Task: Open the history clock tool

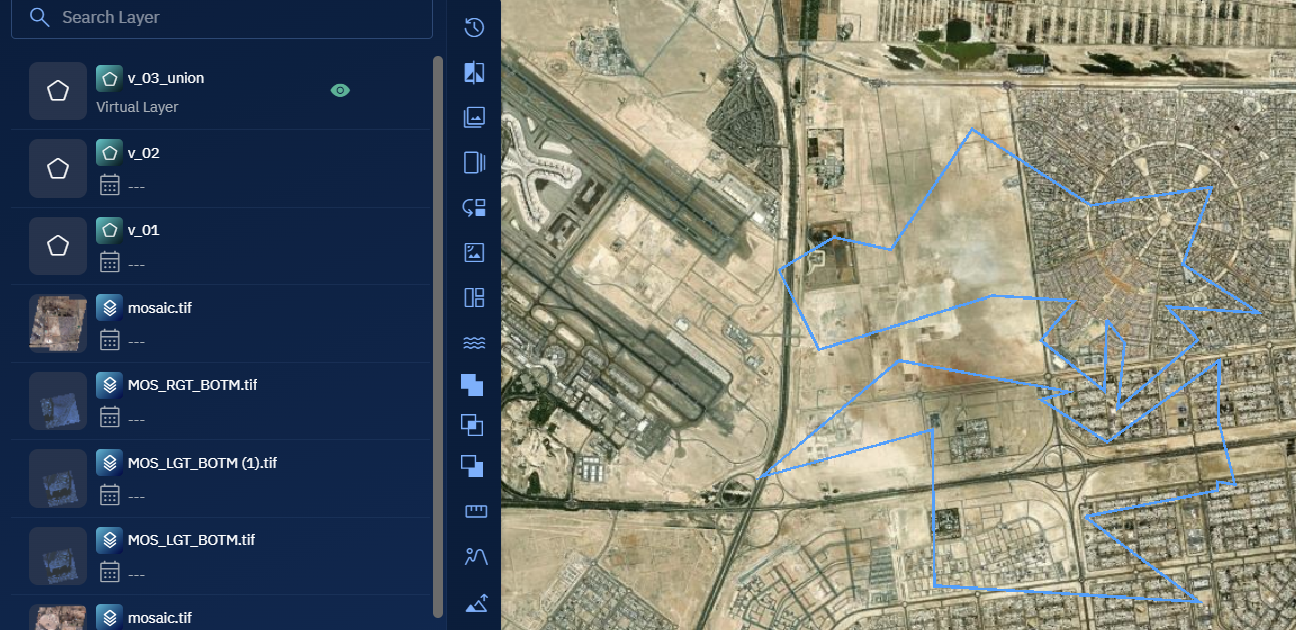Action: coord(475,27)
